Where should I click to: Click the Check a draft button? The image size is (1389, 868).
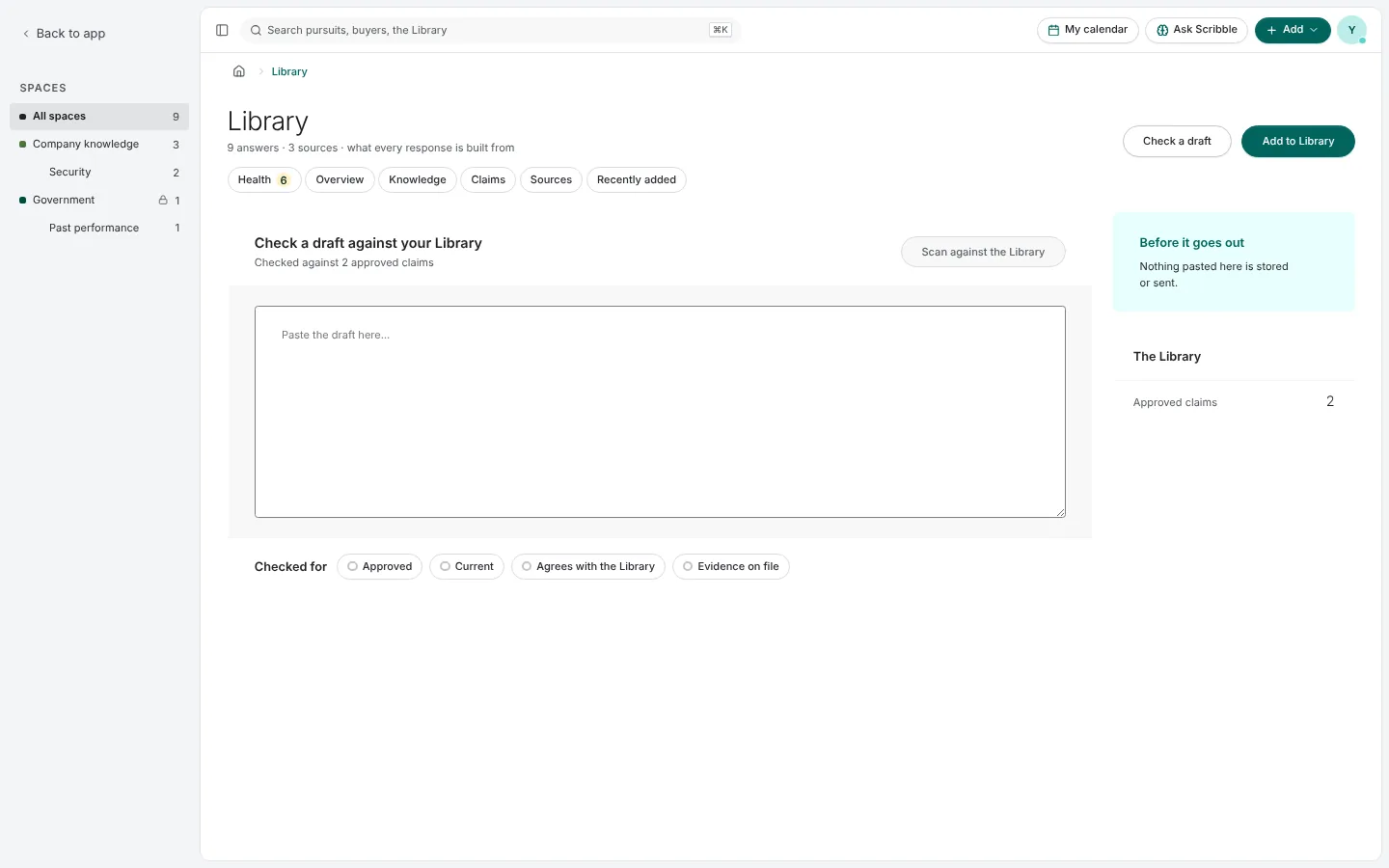(x=1177, y=142)
